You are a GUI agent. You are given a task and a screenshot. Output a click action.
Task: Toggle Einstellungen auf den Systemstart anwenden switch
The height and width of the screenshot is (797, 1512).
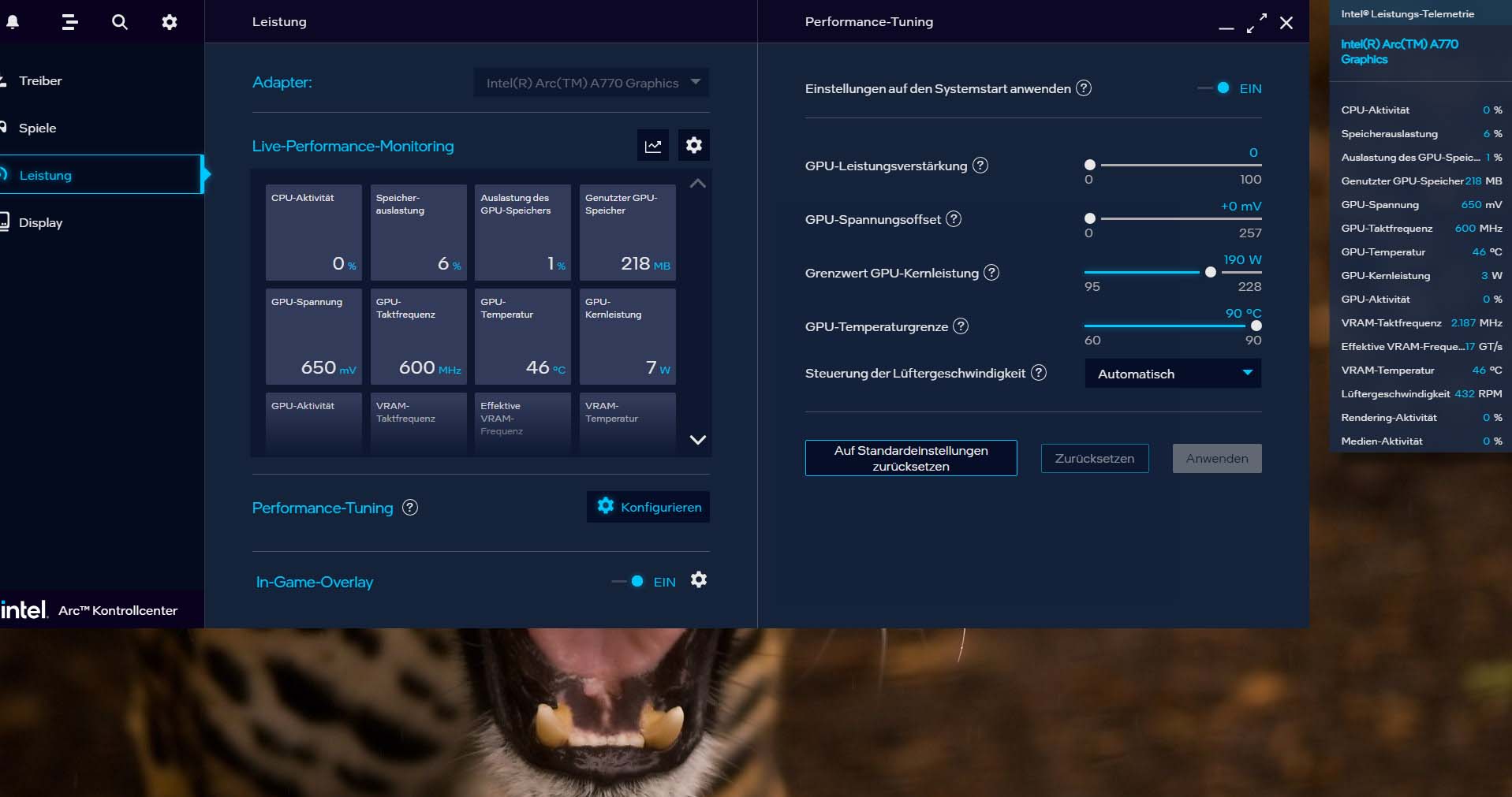[x=1215, y=88]
